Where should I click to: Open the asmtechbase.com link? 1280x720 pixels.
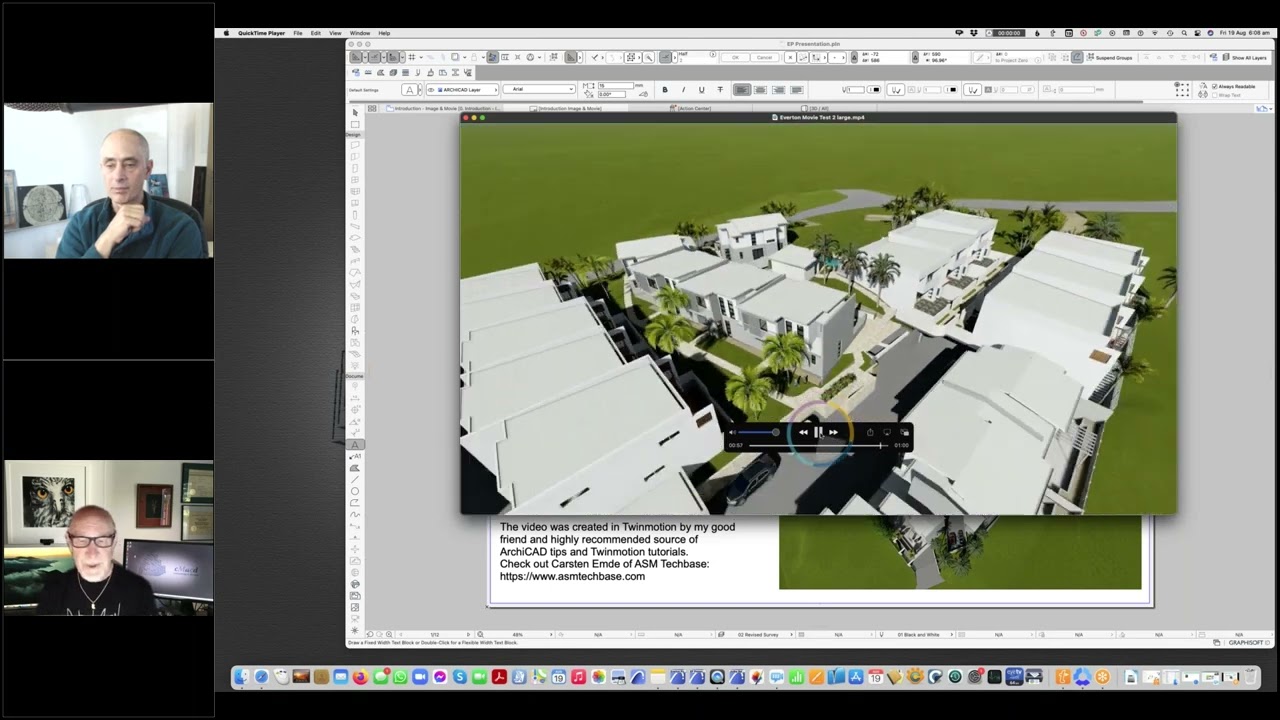pyautogui.click(x=572, y=576)
